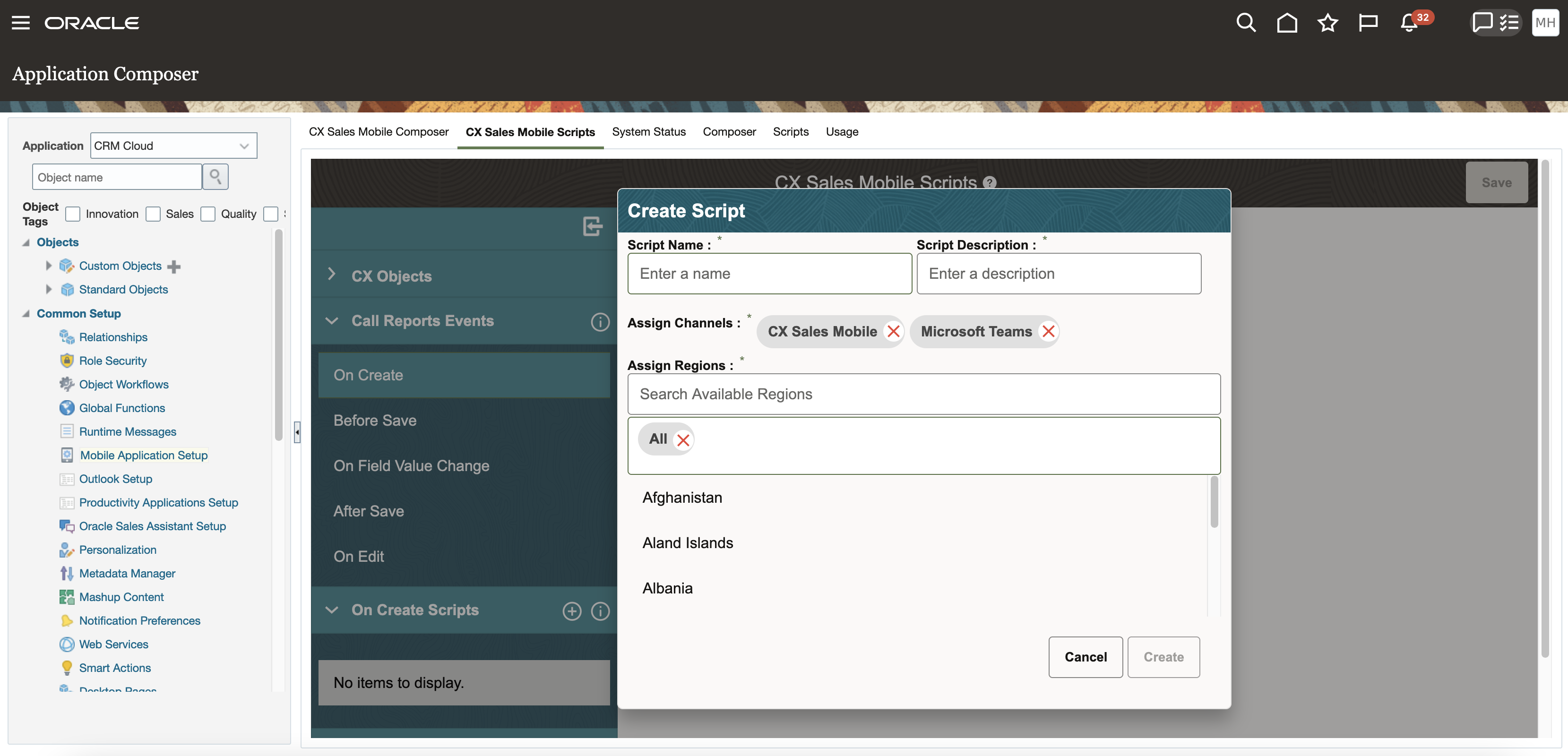Image resolution: width=1568 pixels, height=756 pixels.
Task: Check the Sales object tag checkbox
Action: click(x=154, y=214)
